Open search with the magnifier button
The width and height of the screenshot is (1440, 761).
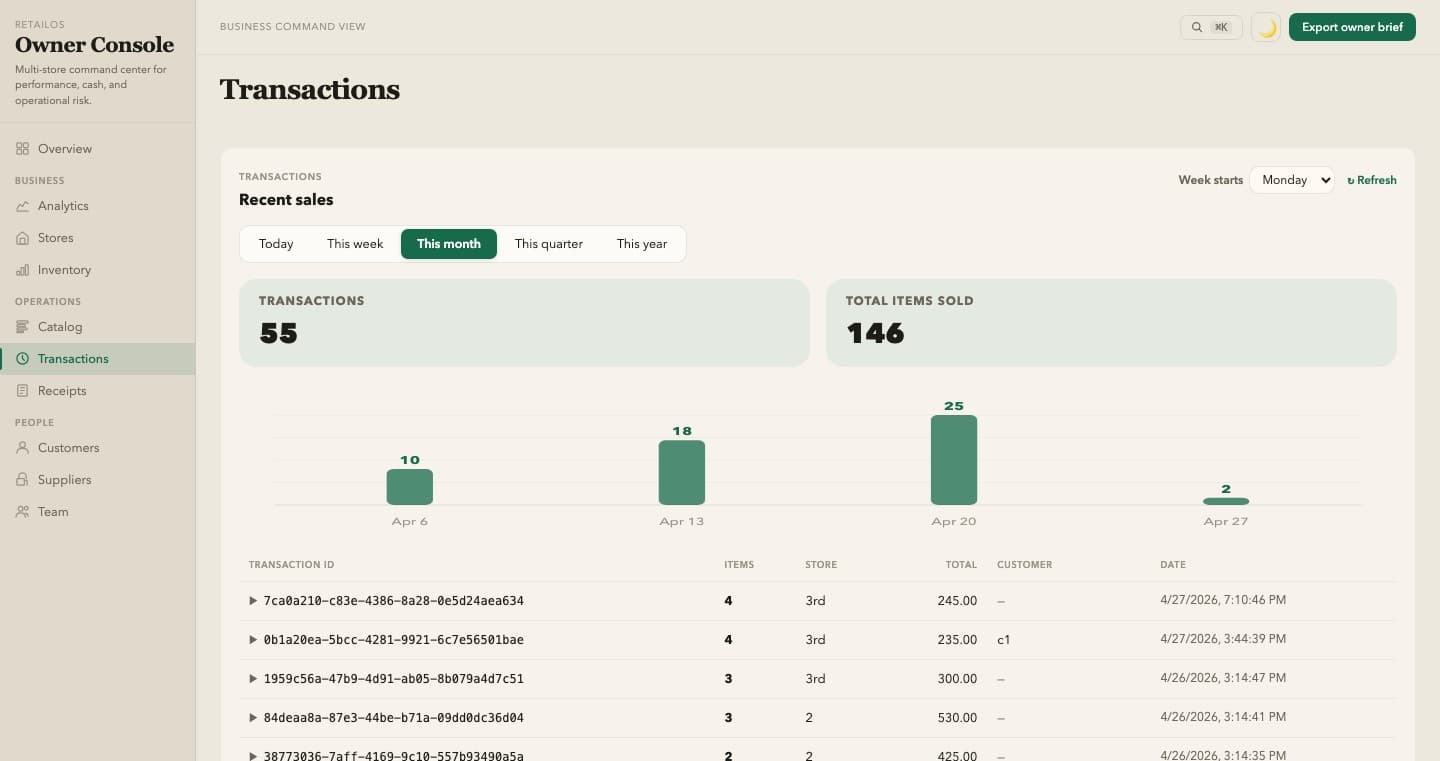(1211, 27)
